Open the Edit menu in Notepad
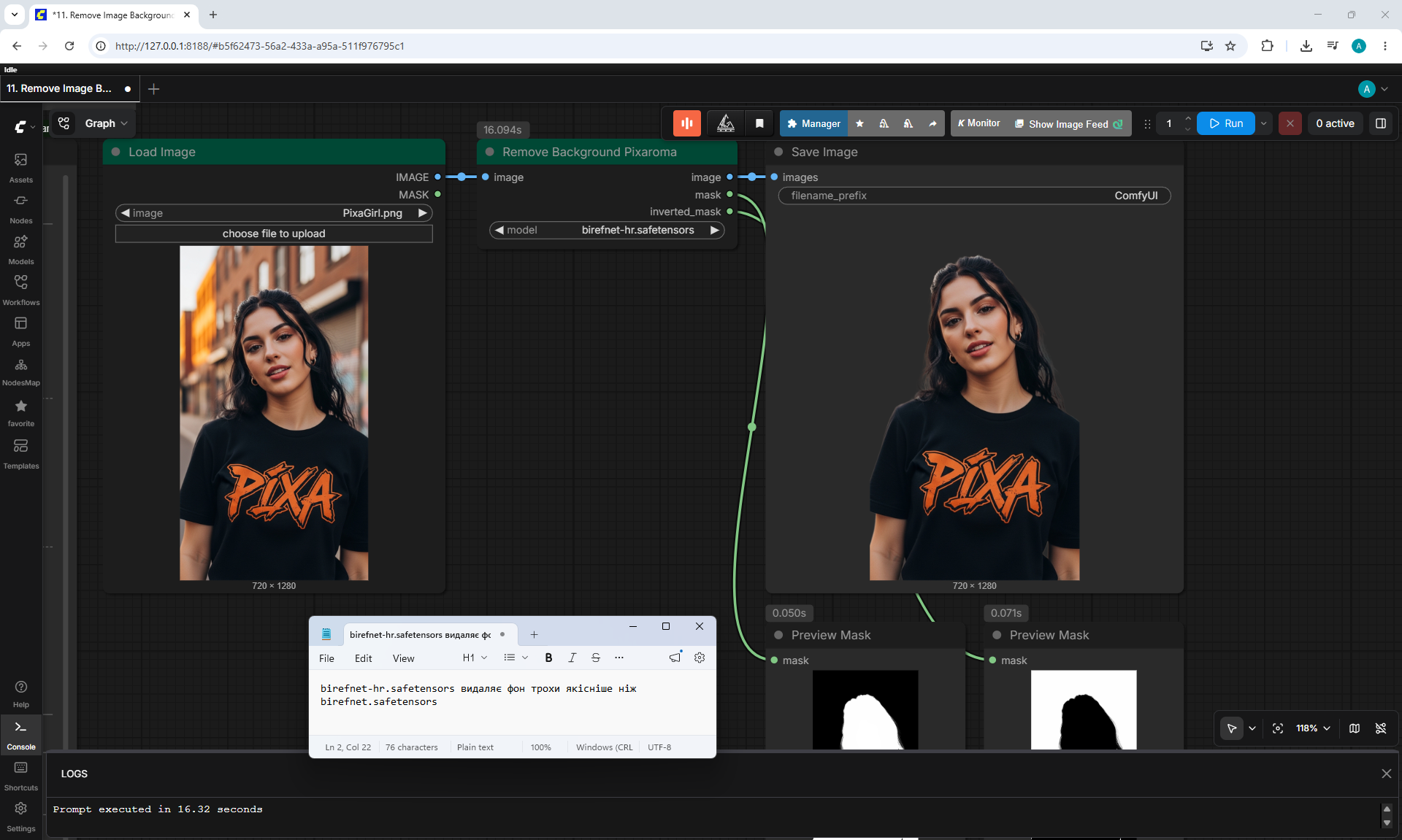The height and width of the screenshot is (840, 1402). 363,658
